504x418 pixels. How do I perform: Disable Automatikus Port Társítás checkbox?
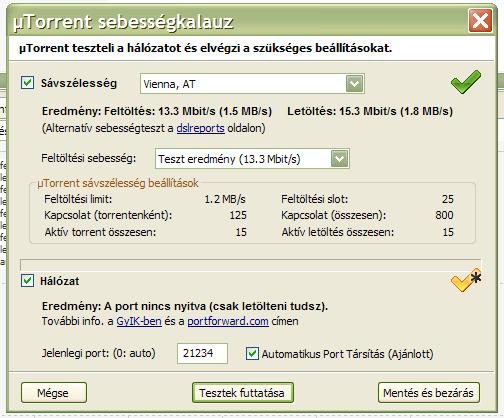(252, 354)
